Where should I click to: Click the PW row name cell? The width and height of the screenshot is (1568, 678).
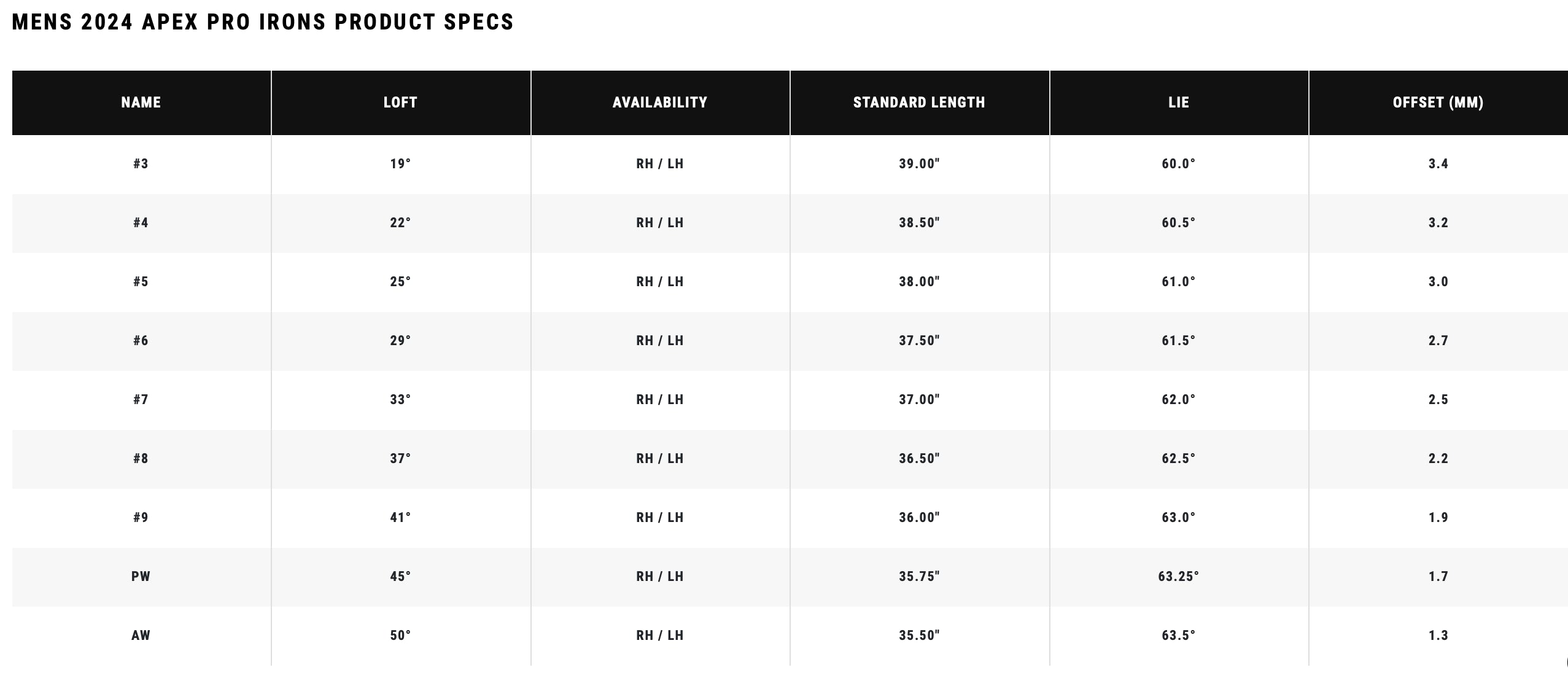141,577
